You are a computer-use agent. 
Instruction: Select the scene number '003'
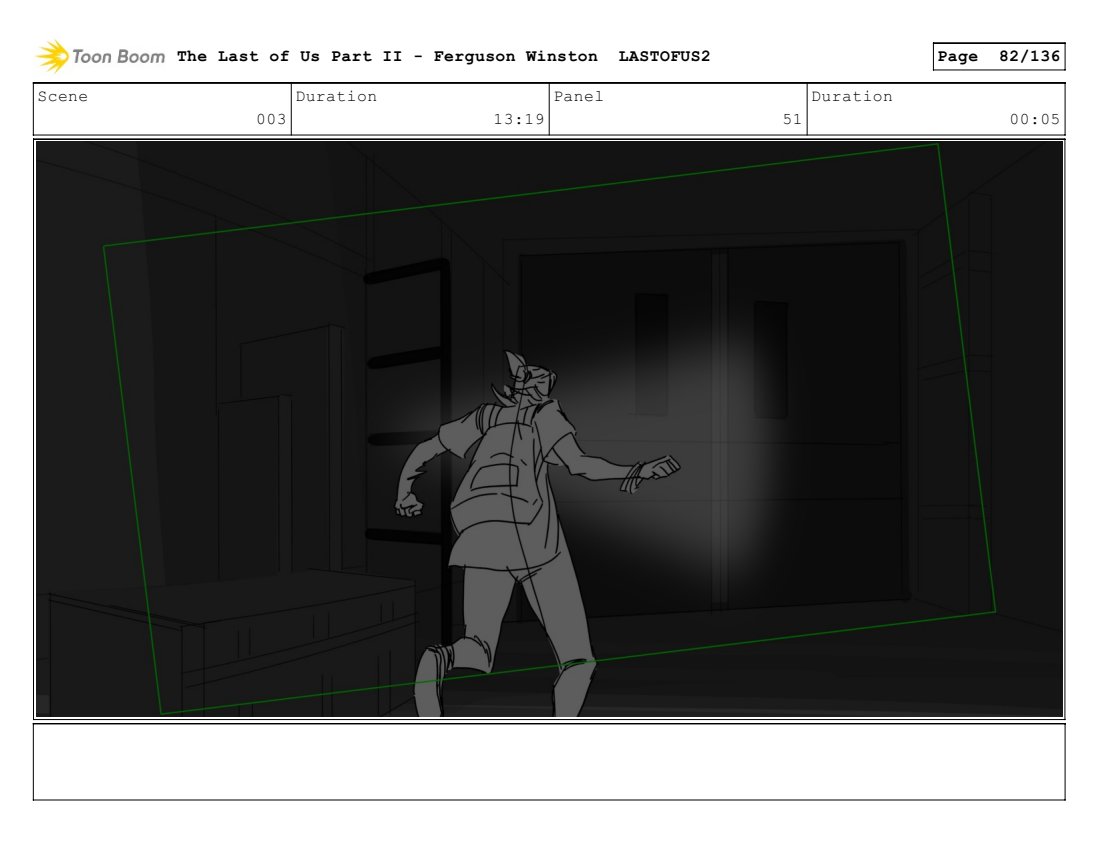click(x=271, y=119)
